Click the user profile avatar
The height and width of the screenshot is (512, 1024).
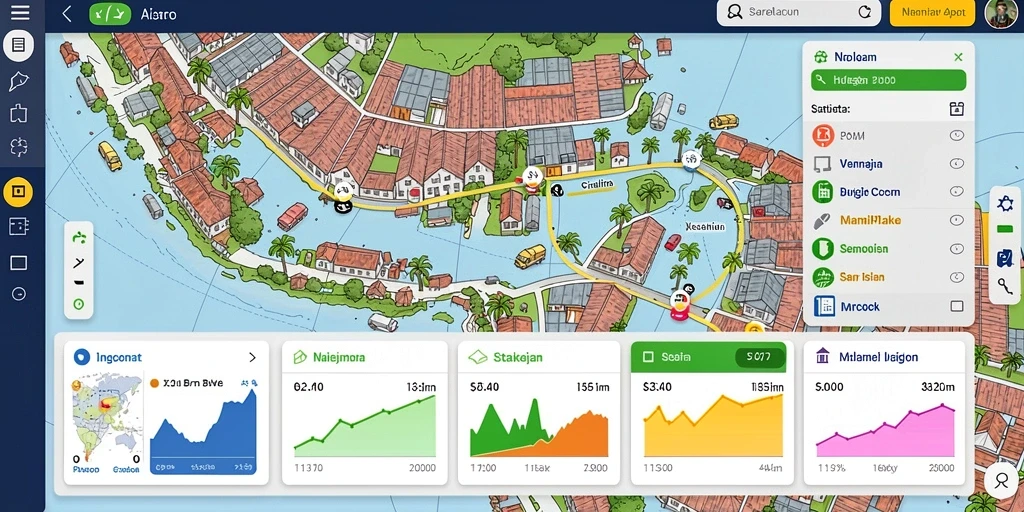point(1001,13)
